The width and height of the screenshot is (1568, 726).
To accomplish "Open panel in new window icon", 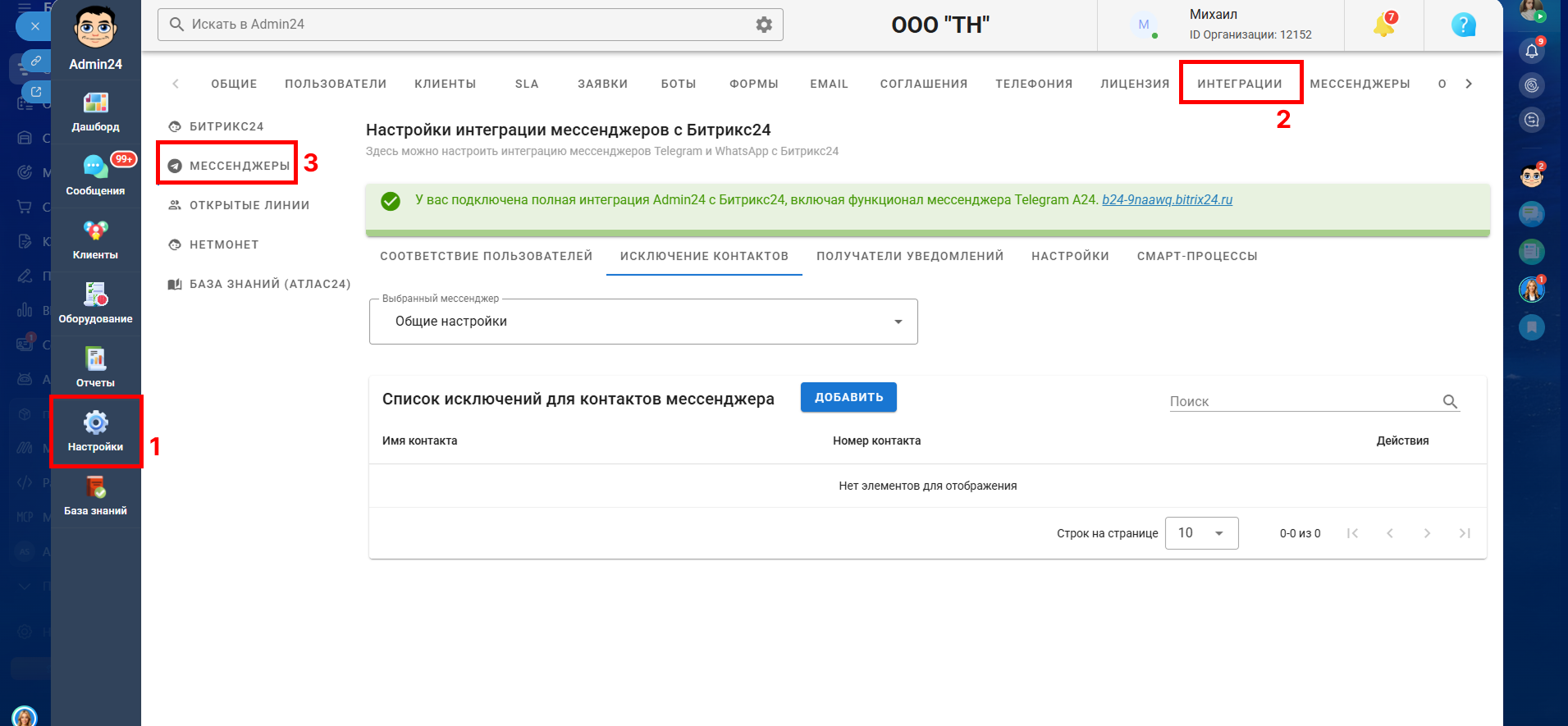I will click(x=35, y=91).
